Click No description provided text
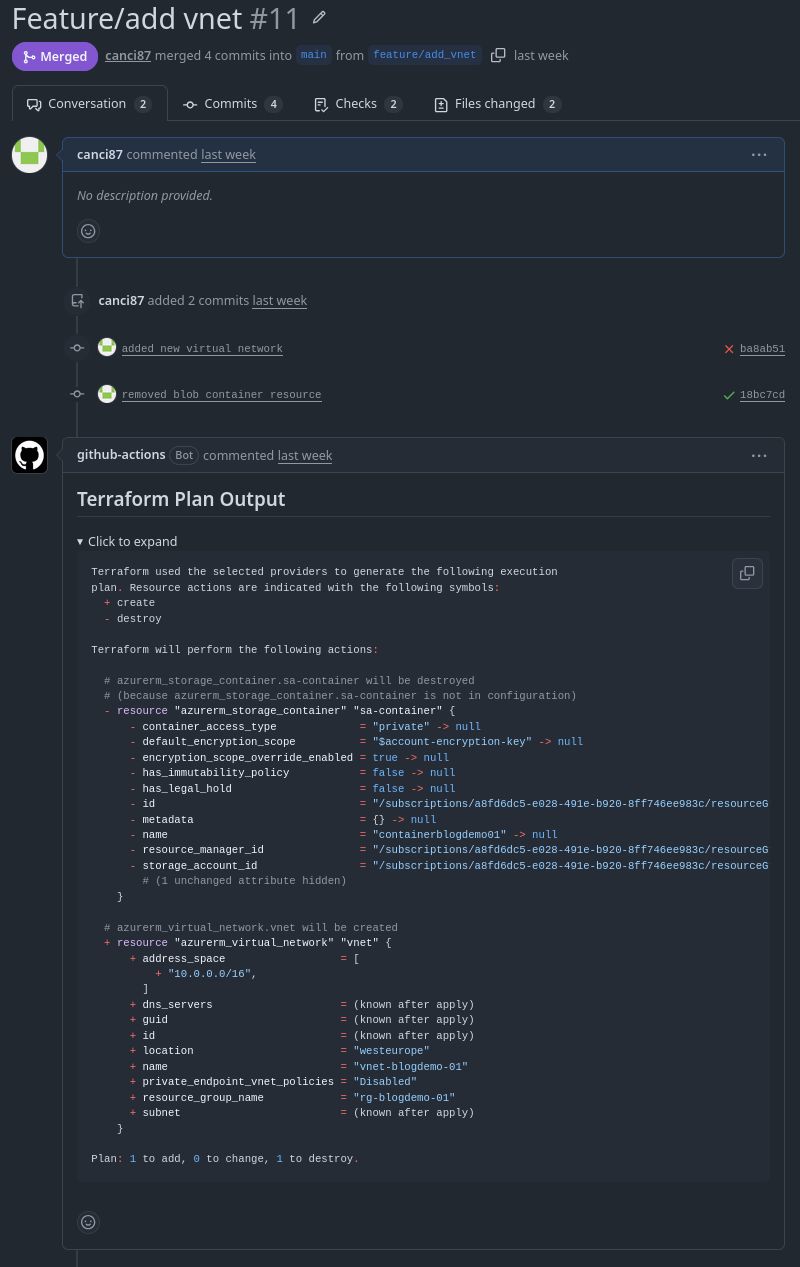 click(x=145, y=195)
